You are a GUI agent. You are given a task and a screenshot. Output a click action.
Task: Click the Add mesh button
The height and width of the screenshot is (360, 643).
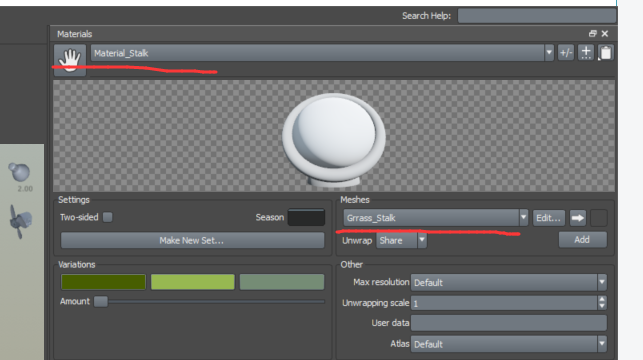(582, 239)
